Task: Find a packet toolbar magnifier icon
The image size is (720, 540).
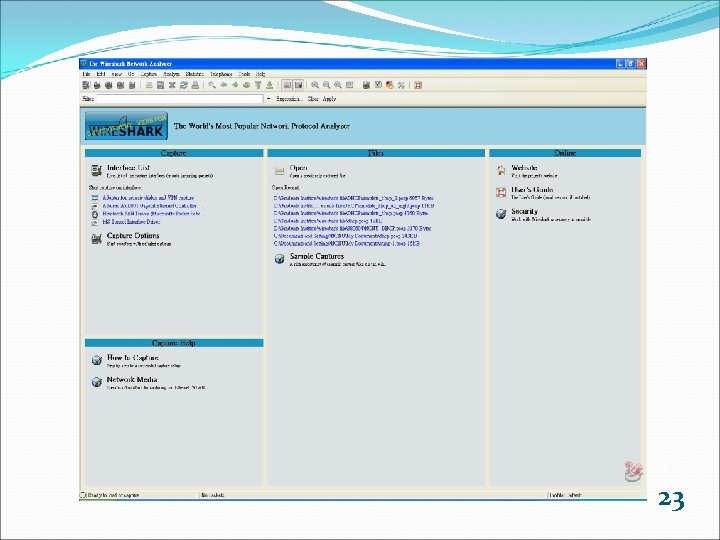Action: tap(212, 85)
